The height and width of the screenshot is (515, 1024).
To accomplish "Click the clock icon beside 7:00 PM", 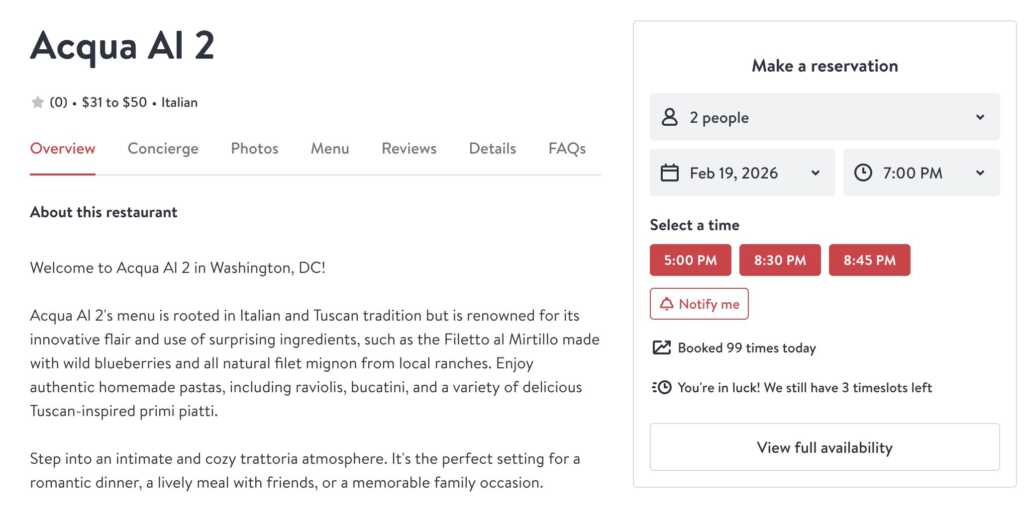I will [x=863, y=173].
